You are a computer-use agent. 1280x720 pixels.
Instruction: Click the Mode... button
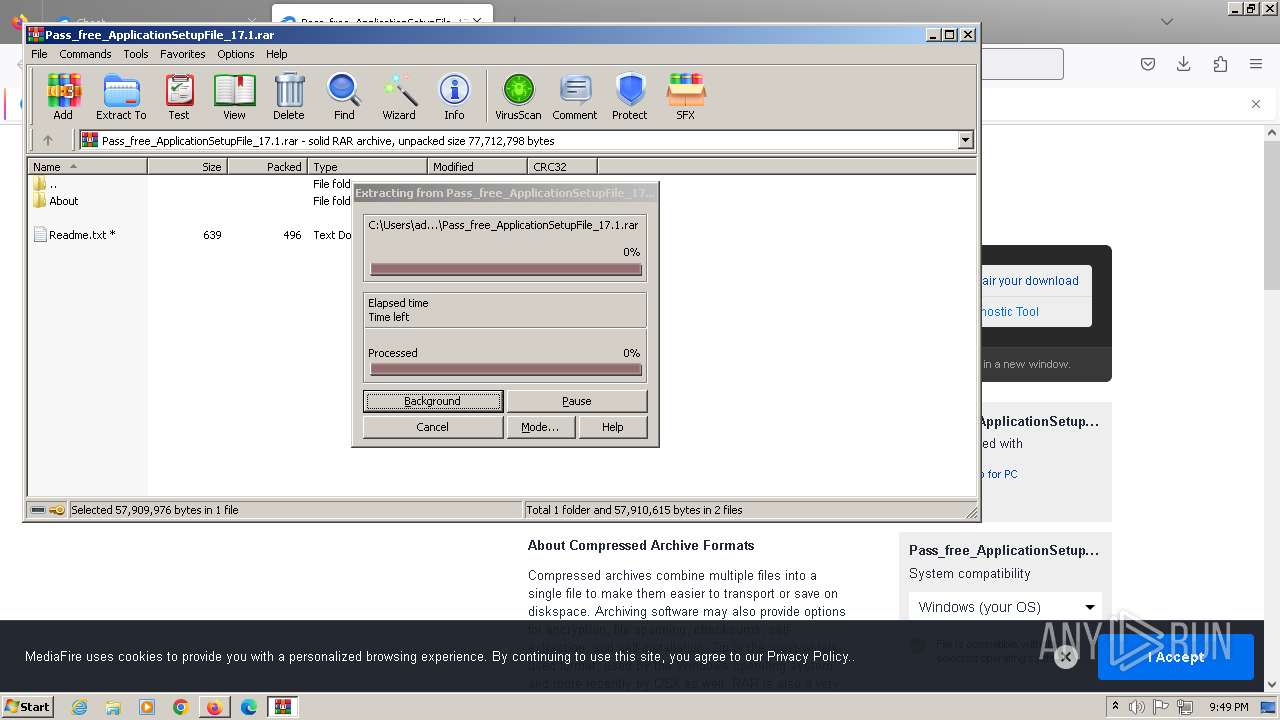tap(540, 427)
